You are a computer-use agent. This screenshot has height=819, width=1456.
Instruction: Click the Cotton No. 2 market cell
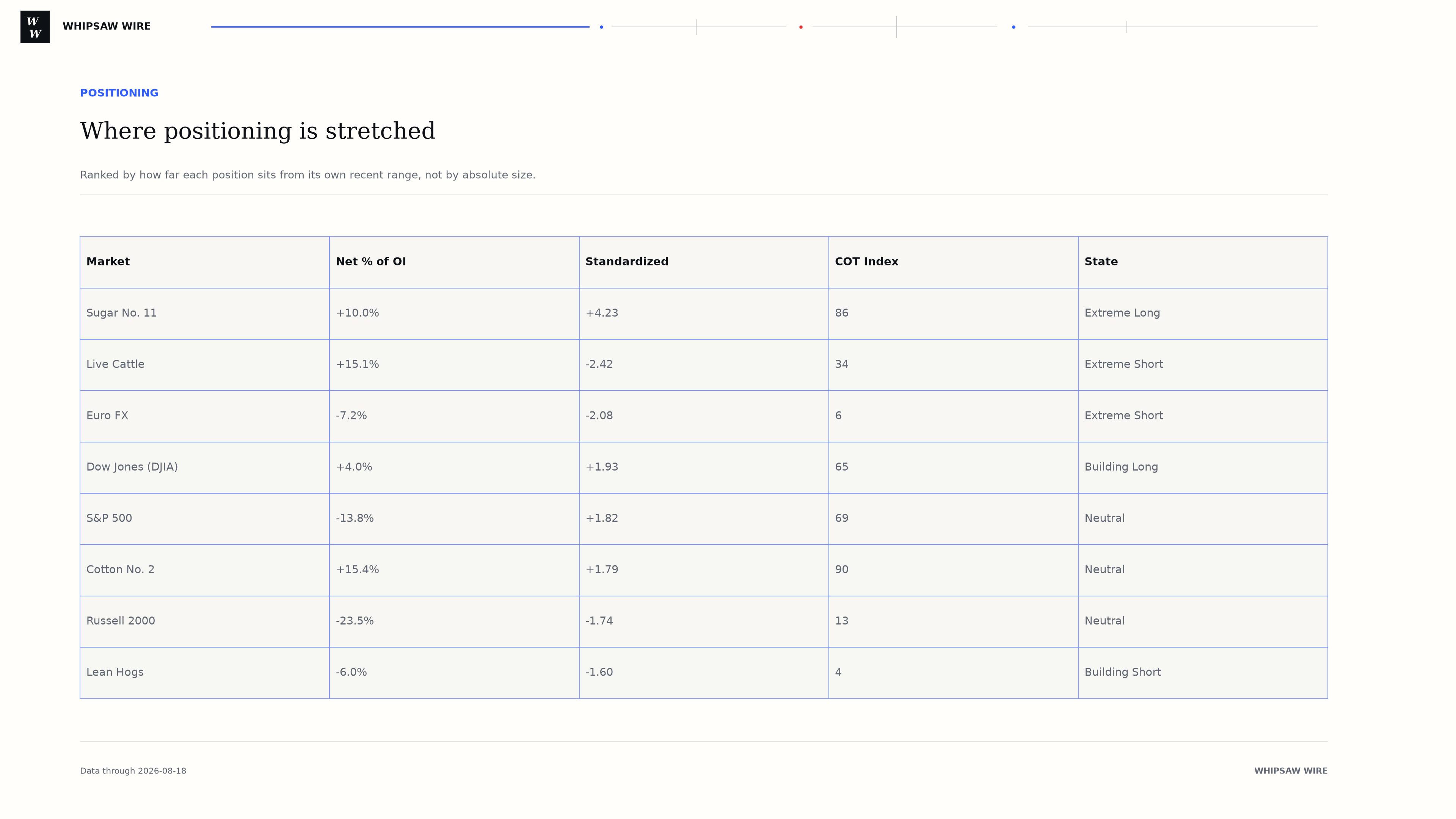205,571
